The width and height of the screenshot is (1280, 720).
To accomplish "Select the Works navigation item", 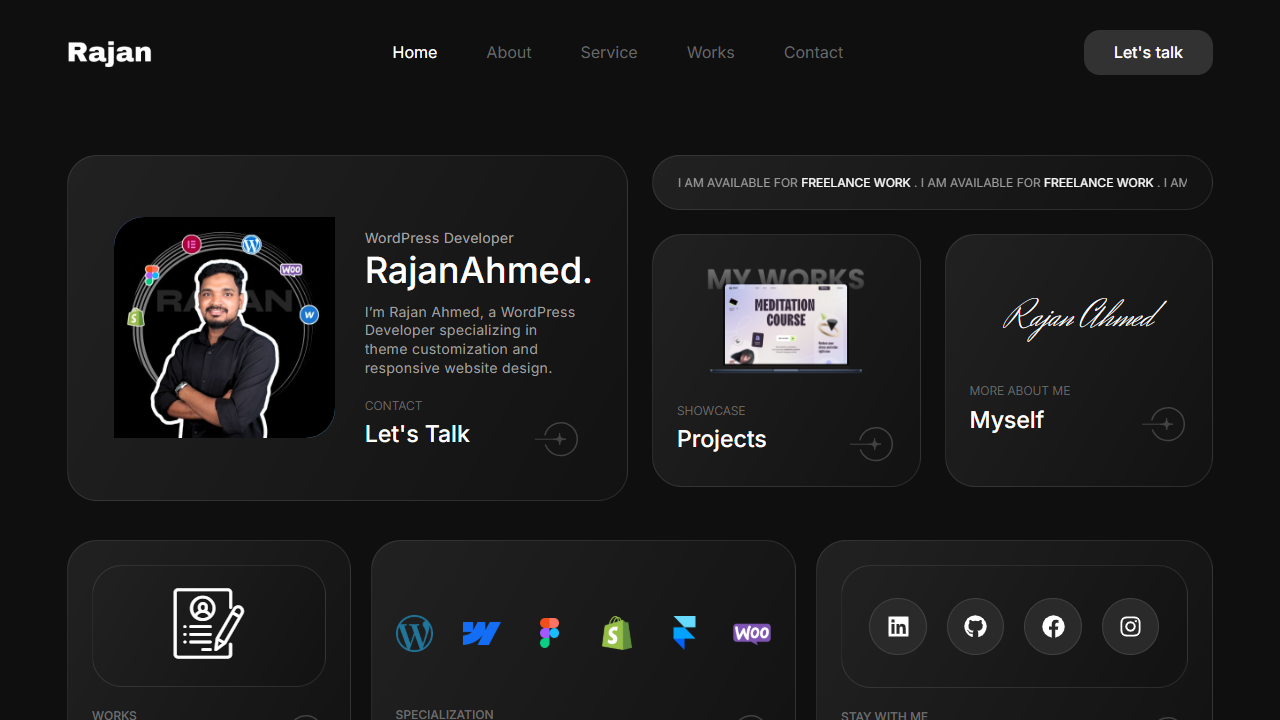I will click(x=711, y=52).
